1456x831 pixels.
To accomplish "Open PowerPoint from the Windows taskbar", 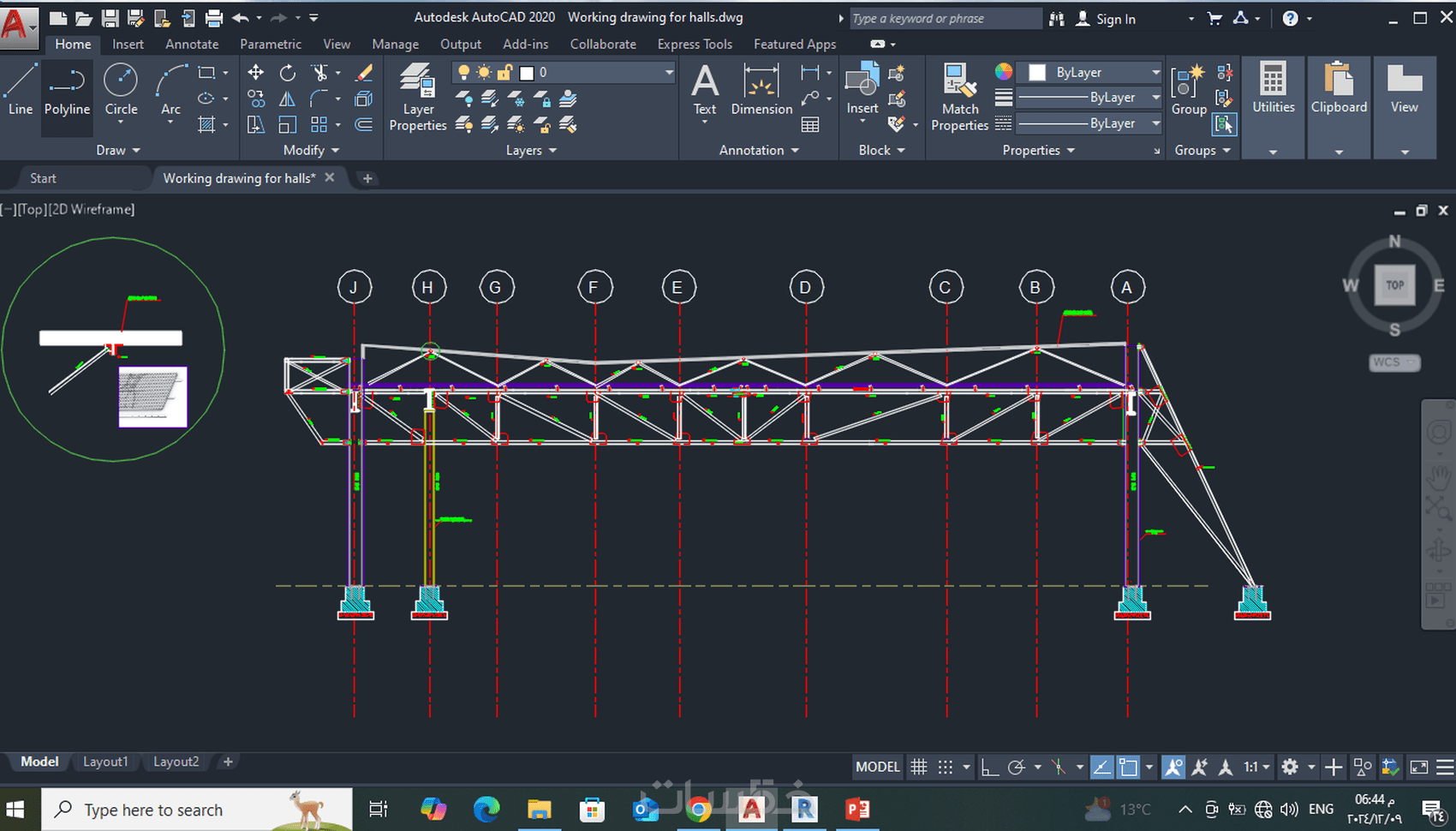I will point(856,810).
